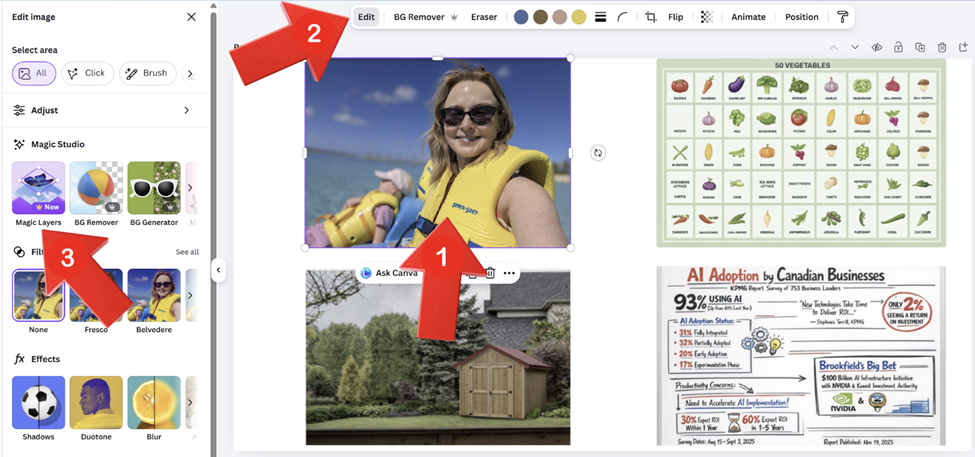The height and width of the screenshot is (457, 975).
Task: Click See all filters link
Action: click(x=187, y=252)
